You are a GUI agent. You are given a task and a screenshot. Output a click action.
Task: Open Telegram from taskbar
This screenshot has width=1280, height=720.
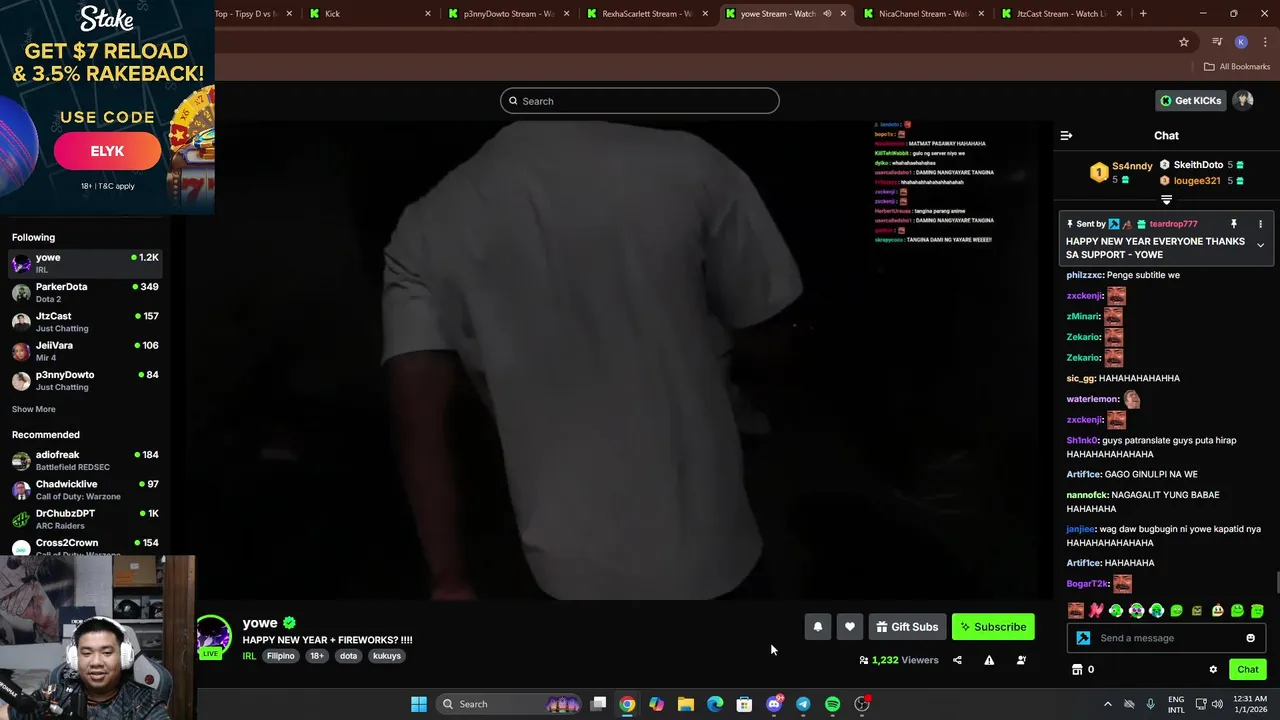click(803, 704)
